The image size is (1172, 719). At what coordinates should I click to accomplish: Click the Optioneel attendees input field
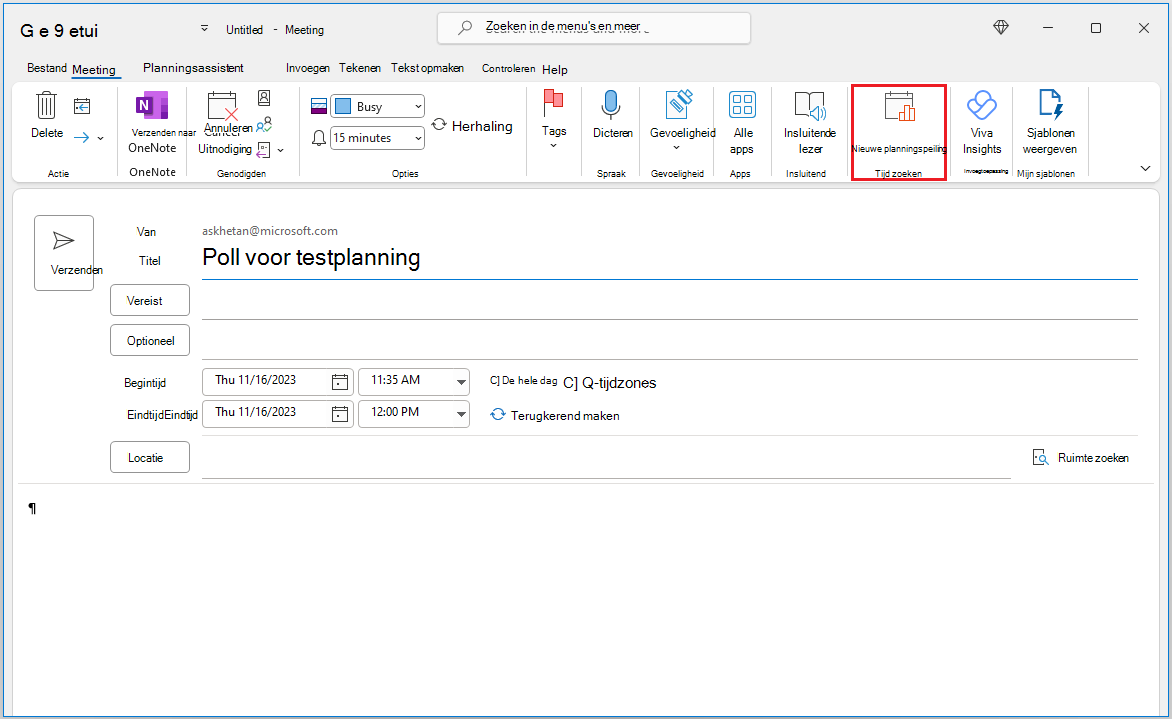pyautogui.click(x=670, y=342)
